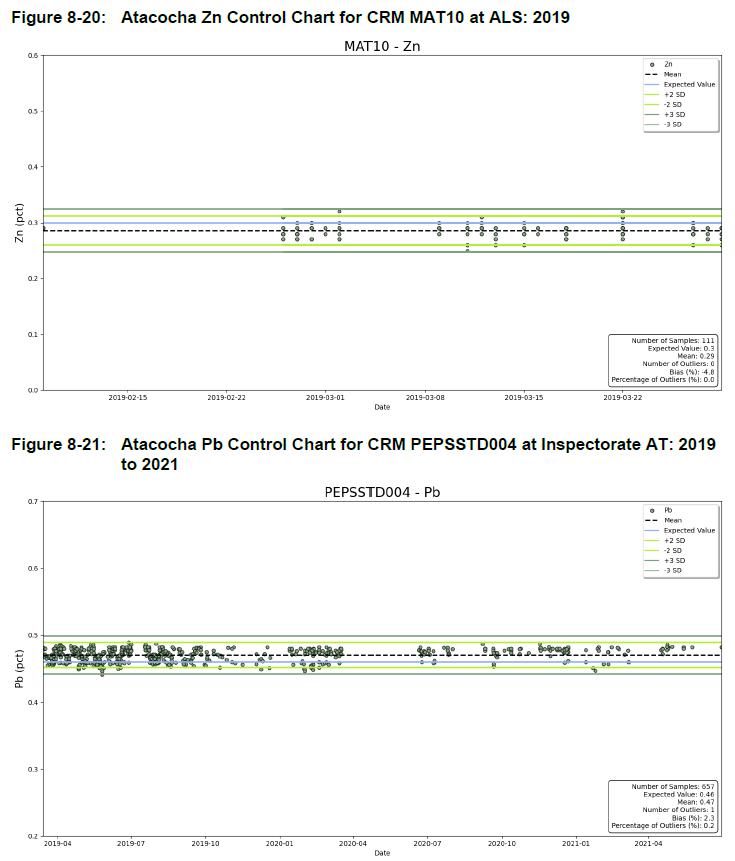Click y-axis tick '0.6' on Zn chart
Viewport: 735px width, 861px height.
(x=33, y=55)
